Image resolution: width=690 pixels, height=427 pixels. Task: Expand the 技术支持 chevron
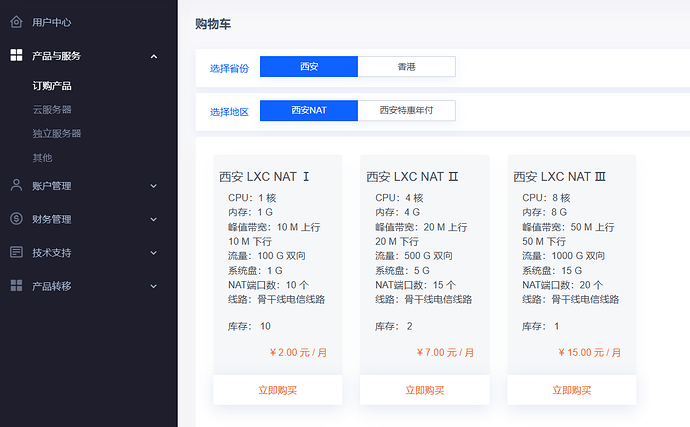pyautogui.click(x=154, y=253)
